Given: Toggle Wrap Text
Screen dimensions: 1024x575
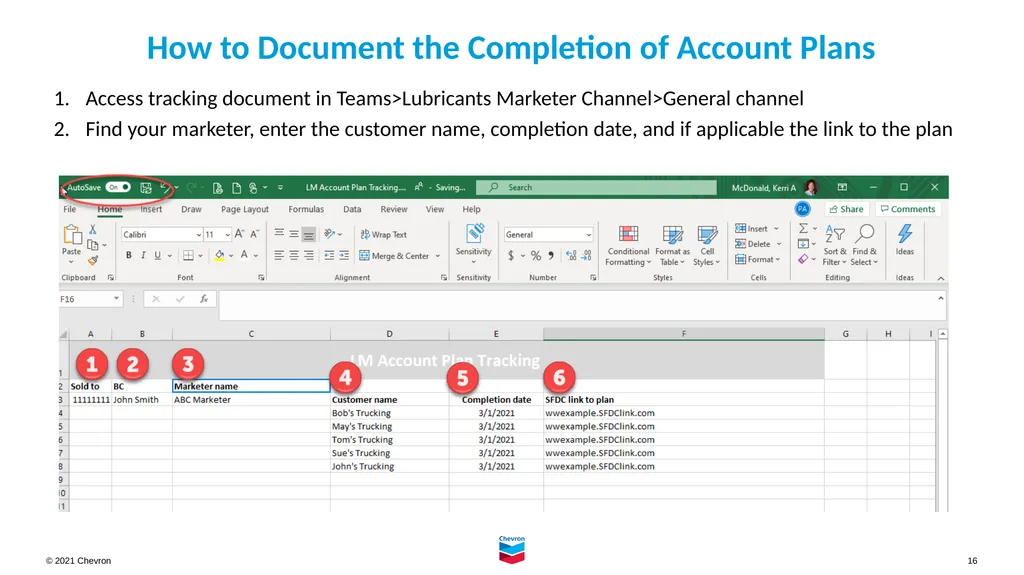Looking at the screenshot, I should [x=383, y=235].
